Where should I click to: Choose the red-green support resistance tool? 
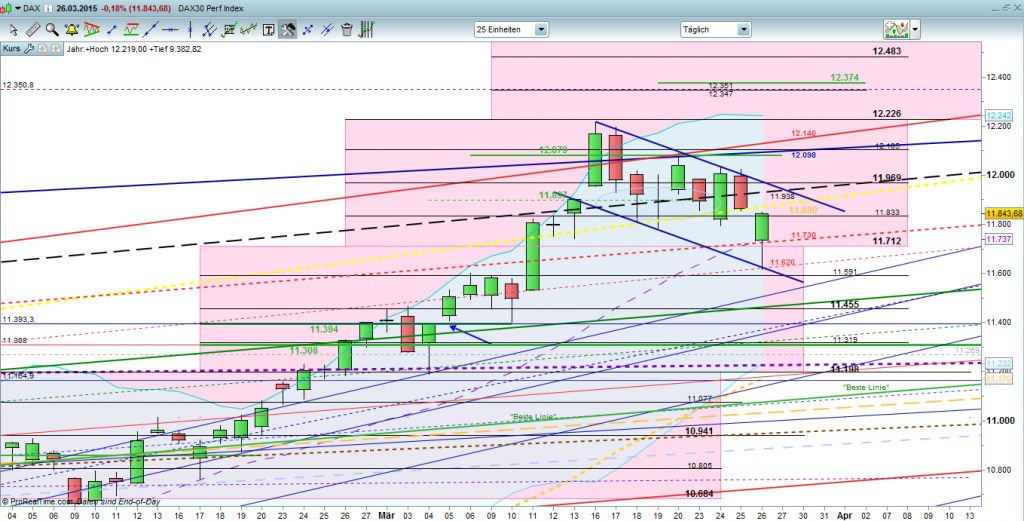click(131, 29)
